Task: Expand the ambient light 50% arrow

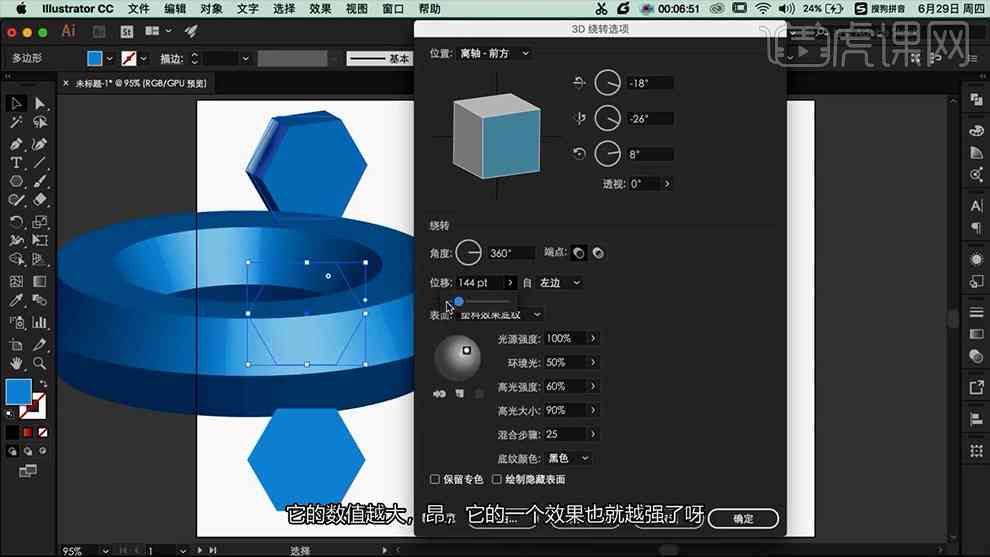Action: [593, 362]
